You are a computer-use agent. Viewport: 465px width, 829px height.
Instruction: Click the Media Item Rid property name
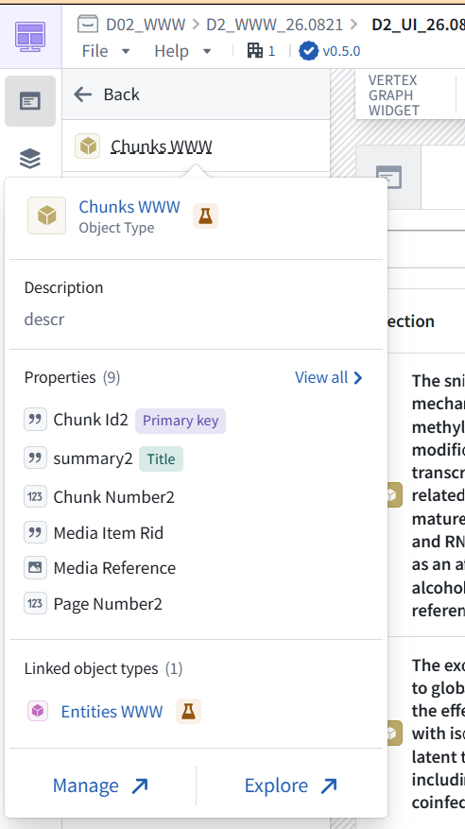[108, 532]
